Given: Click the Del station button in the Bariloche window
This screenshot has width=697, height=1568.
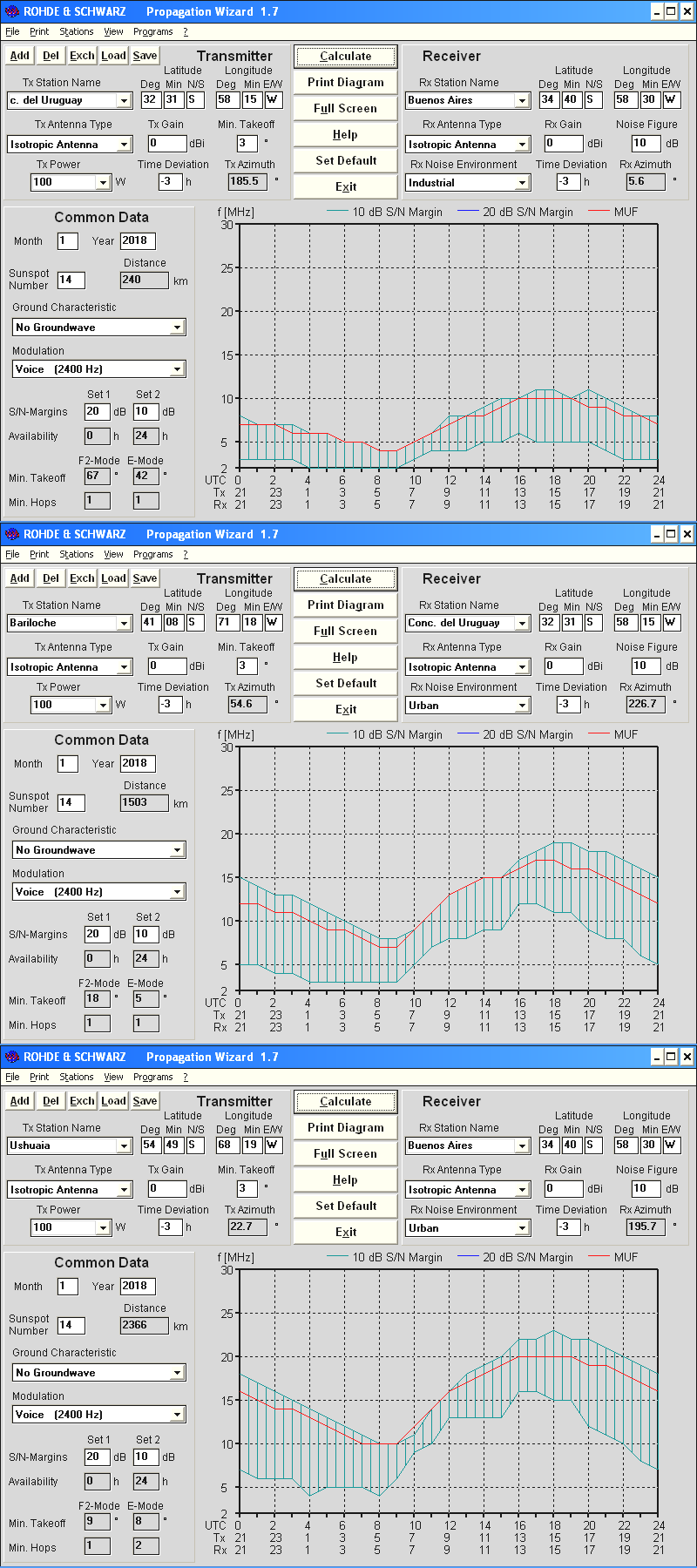Looking at the screenshot, I should pyautogui.click(x=51, y=578).
